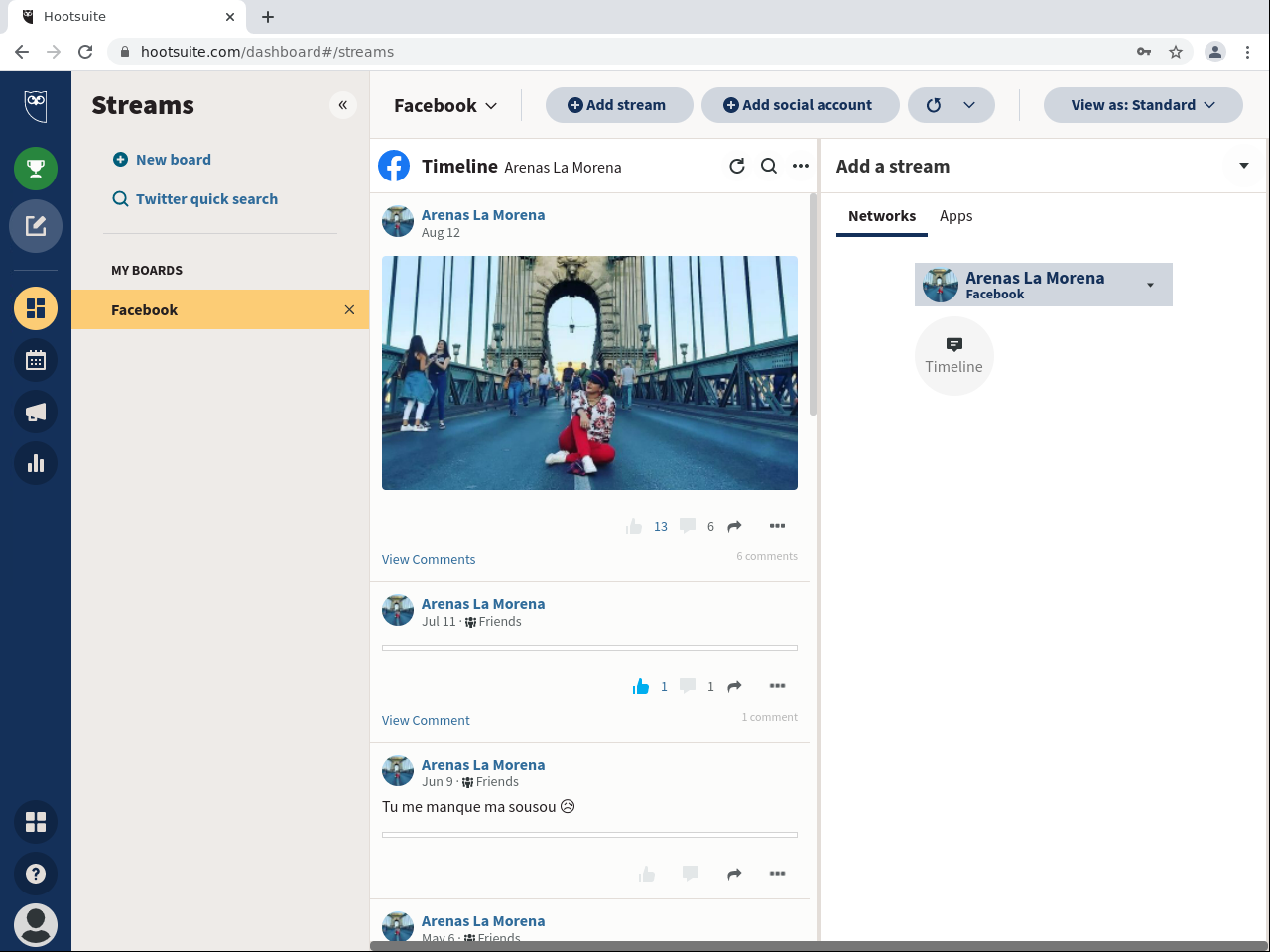Open the Composer pencil icon
The image size is (1270, 952).
click(x=36, y=226)
